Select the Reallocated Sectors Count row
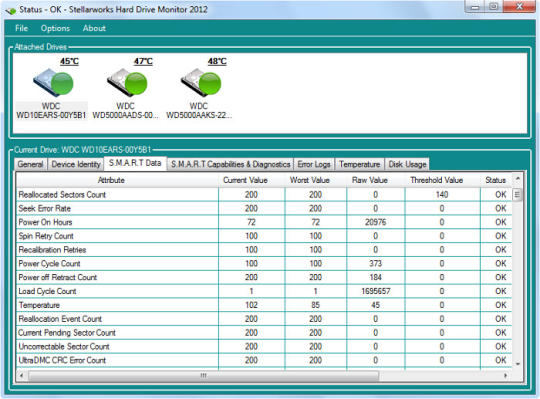Viewport: 540px width, 399px height. point(264,195)
